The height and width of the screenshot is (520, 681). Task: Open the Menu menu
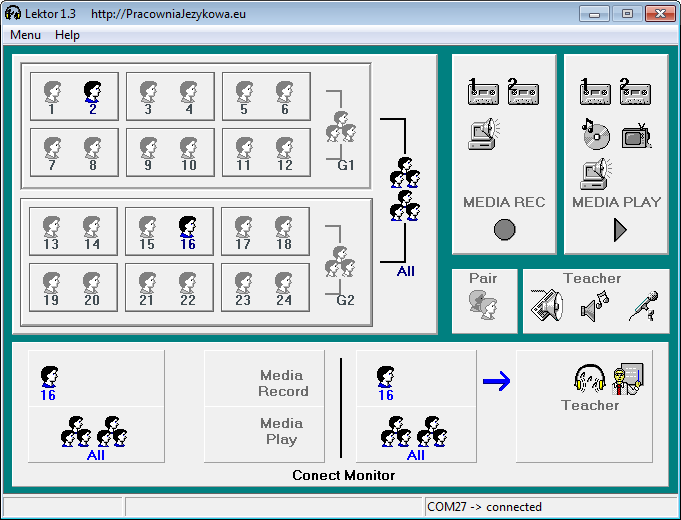(x=25, y=35)
